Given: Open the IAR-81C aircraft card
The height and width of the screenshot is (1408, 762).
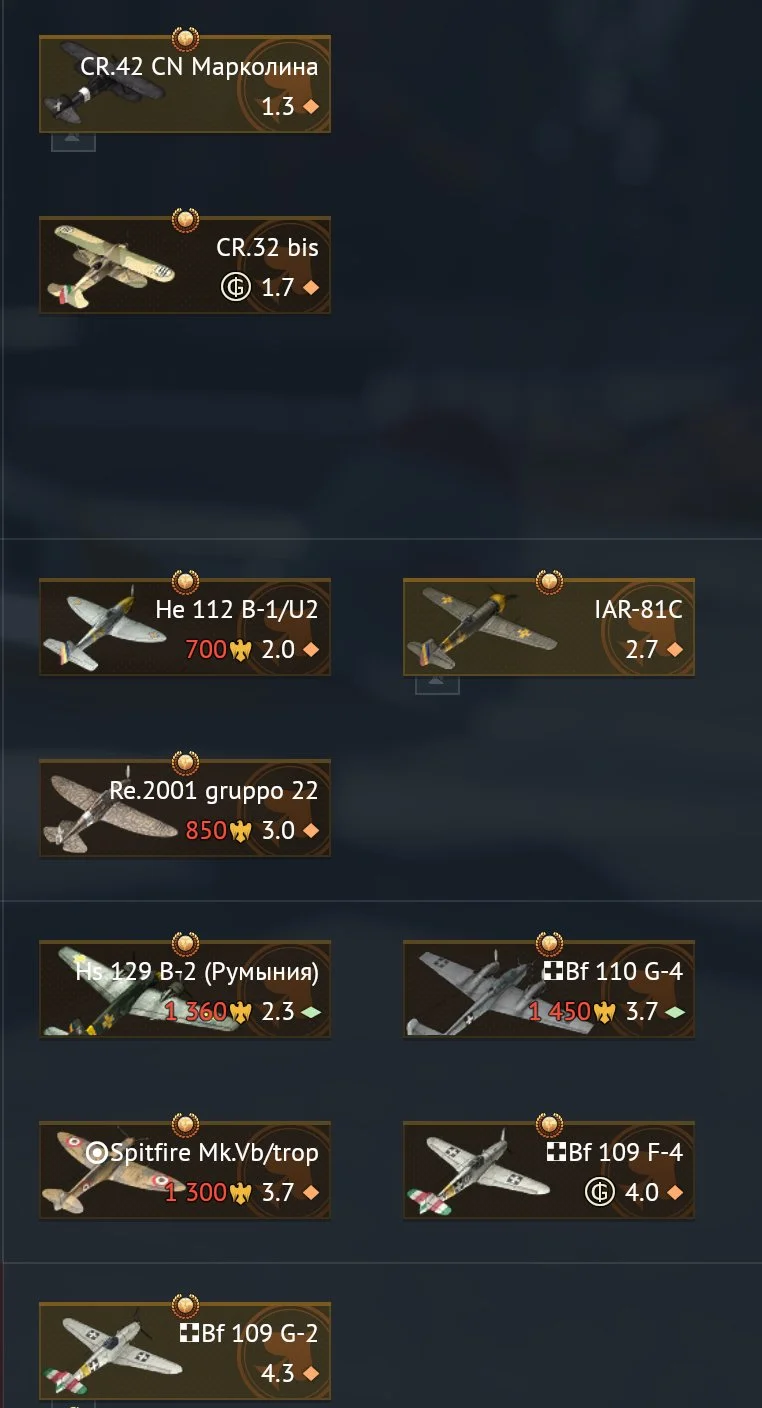Looking at the screenshot, I should coord(549,627).
